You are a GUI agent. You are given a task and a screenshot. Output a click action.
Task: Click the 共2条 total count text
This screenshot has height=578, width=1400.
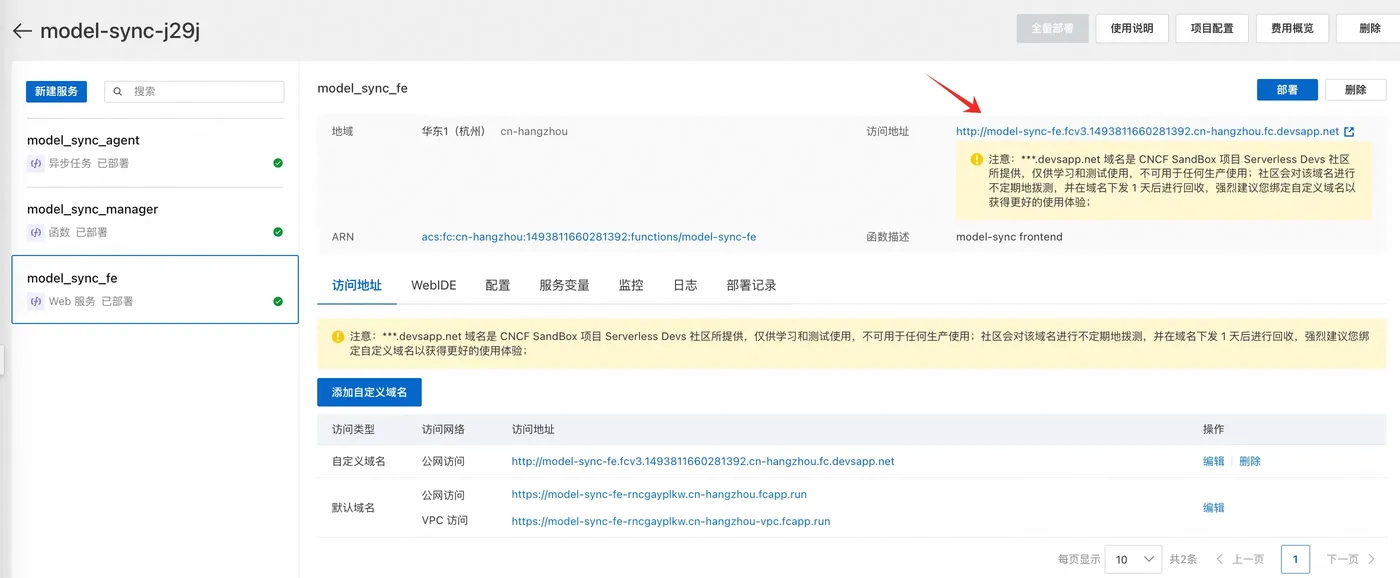coord(1183,559)
